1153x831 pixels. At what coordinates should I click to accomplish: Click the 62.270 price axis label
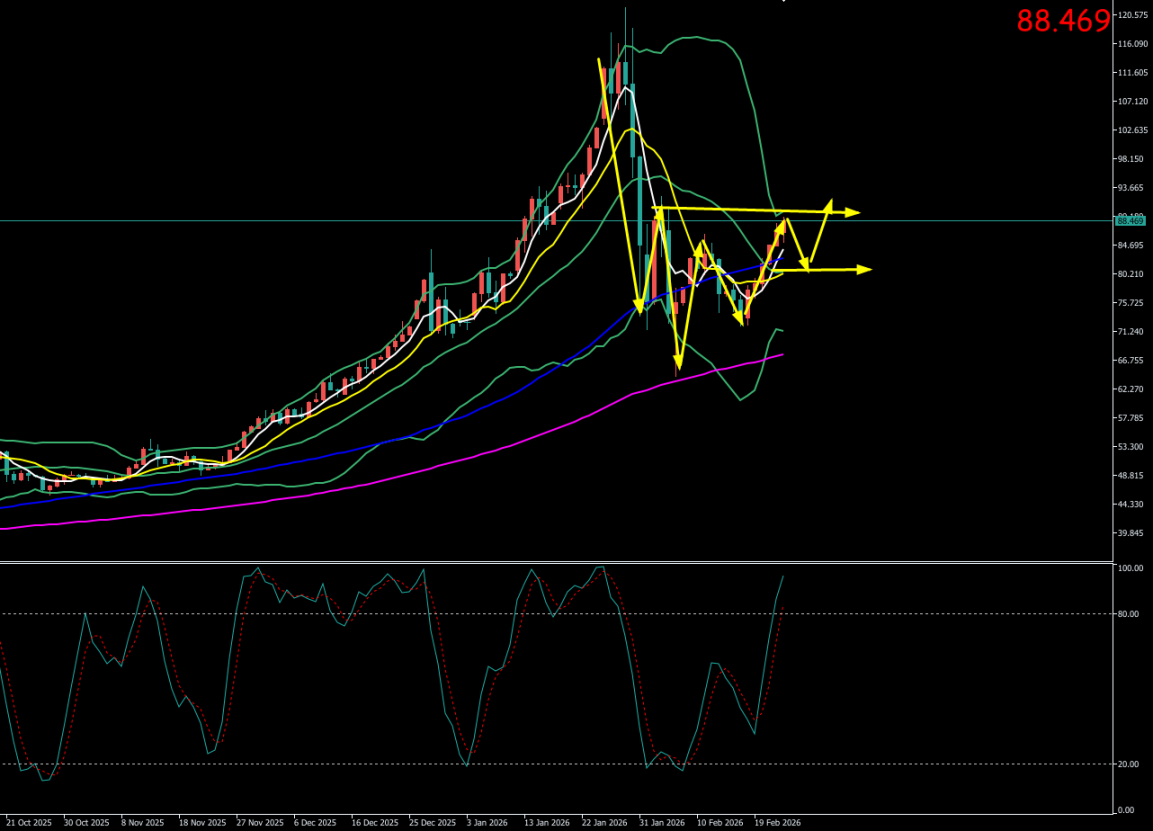1133,389
